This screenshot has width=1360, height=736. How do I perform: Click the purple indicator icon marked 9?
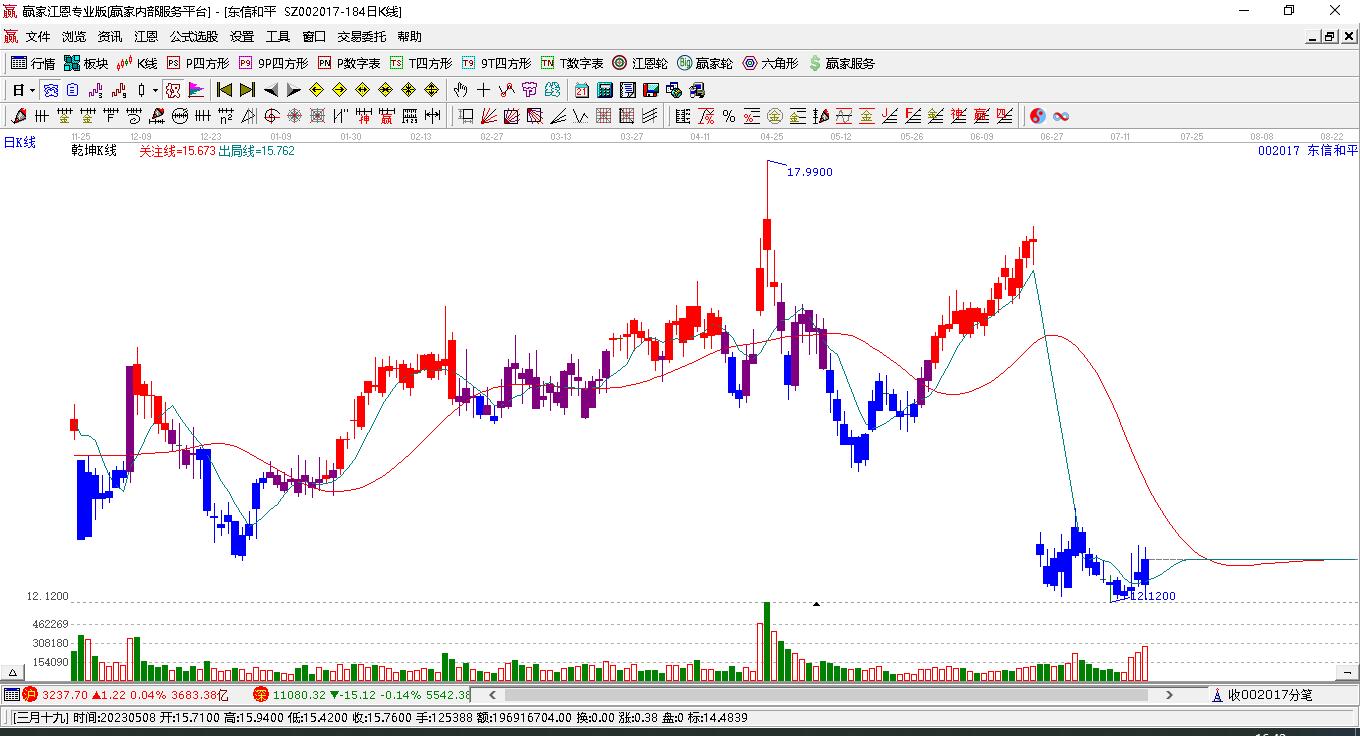[x=119, y=90]
